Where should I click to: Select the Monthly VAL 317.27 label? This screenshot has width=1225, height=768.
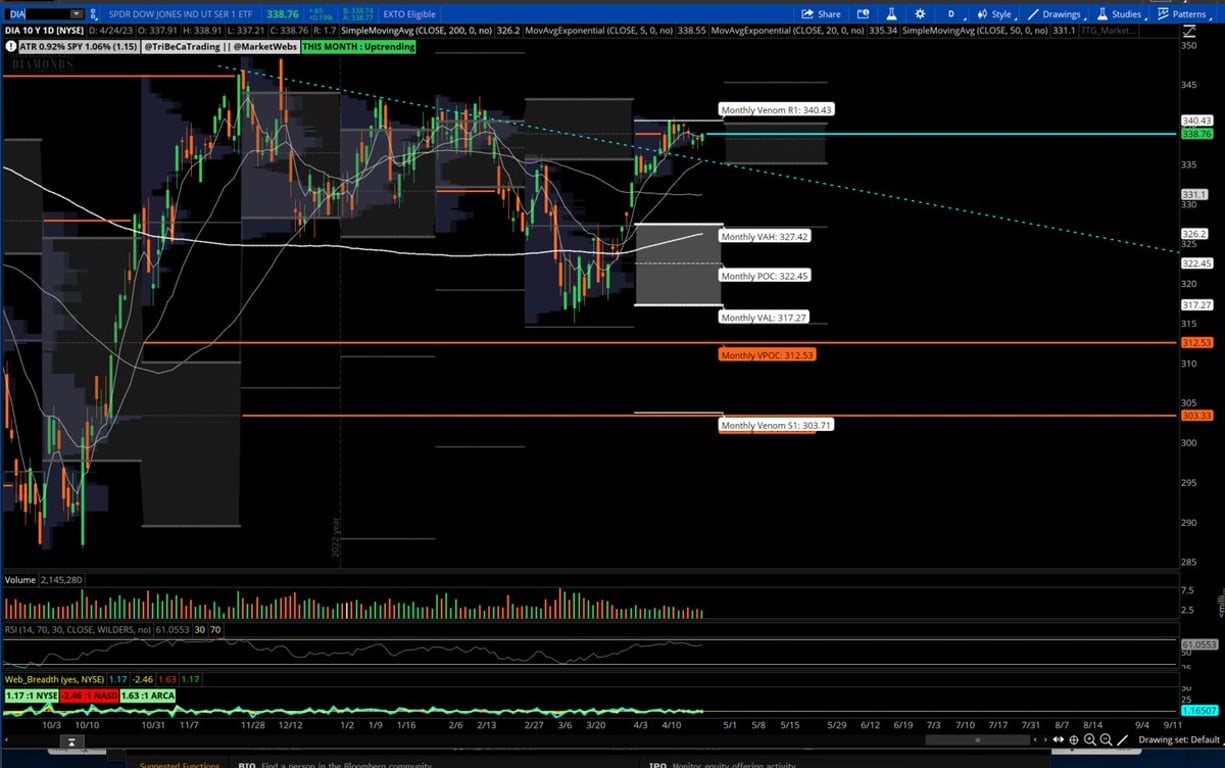tap(764, 318)
